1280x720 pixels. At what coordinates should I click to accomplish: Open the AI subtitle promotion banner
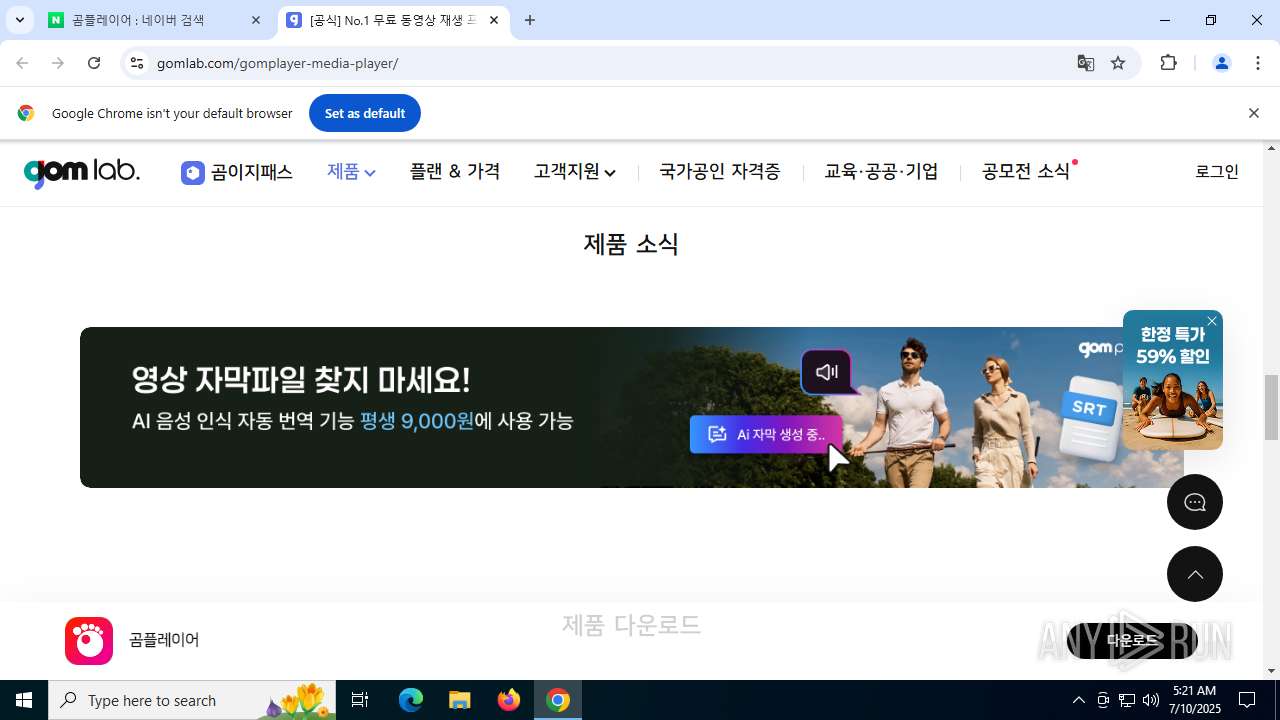[630, 407]
